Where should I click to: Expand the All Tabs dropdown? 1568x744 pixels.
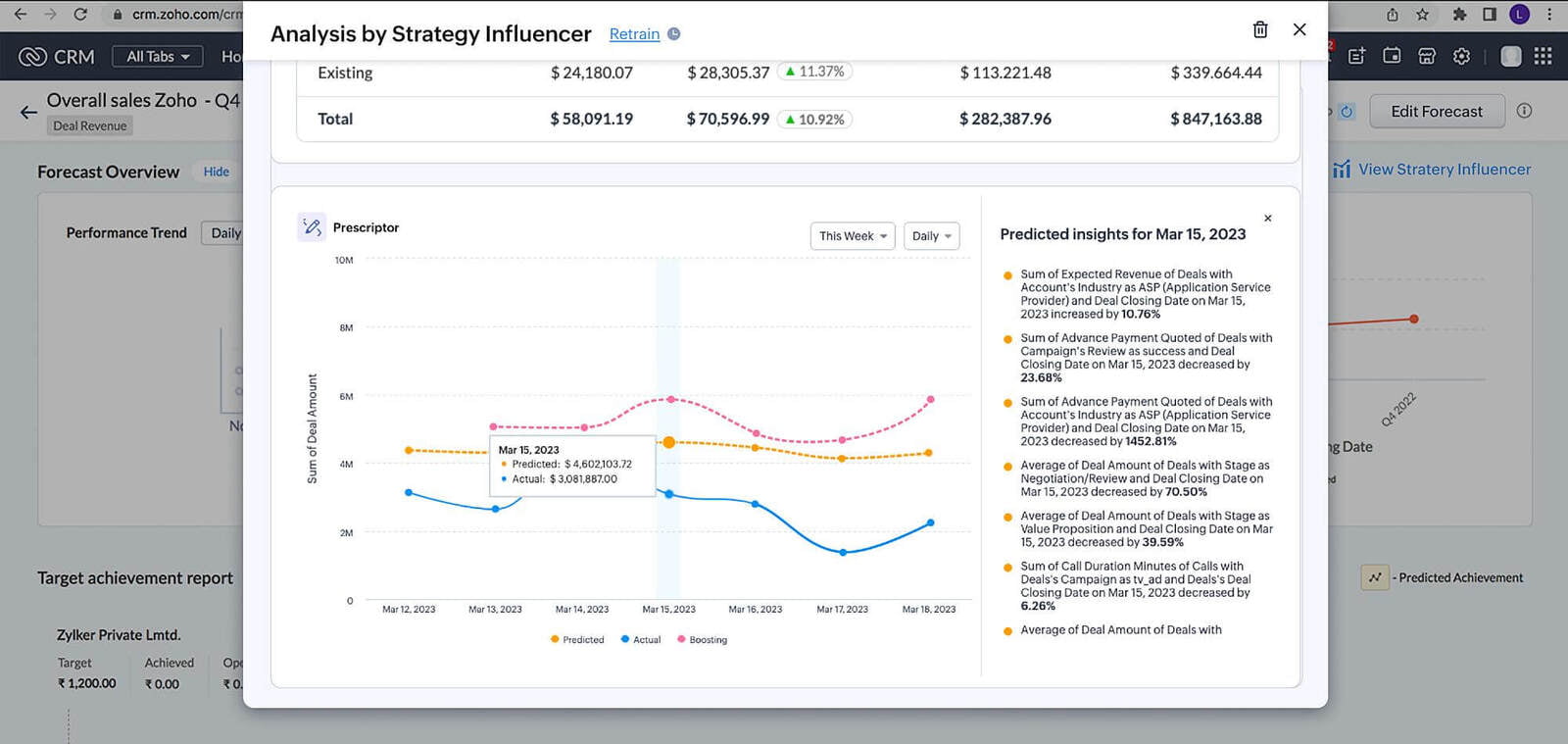tap(158, 57)
